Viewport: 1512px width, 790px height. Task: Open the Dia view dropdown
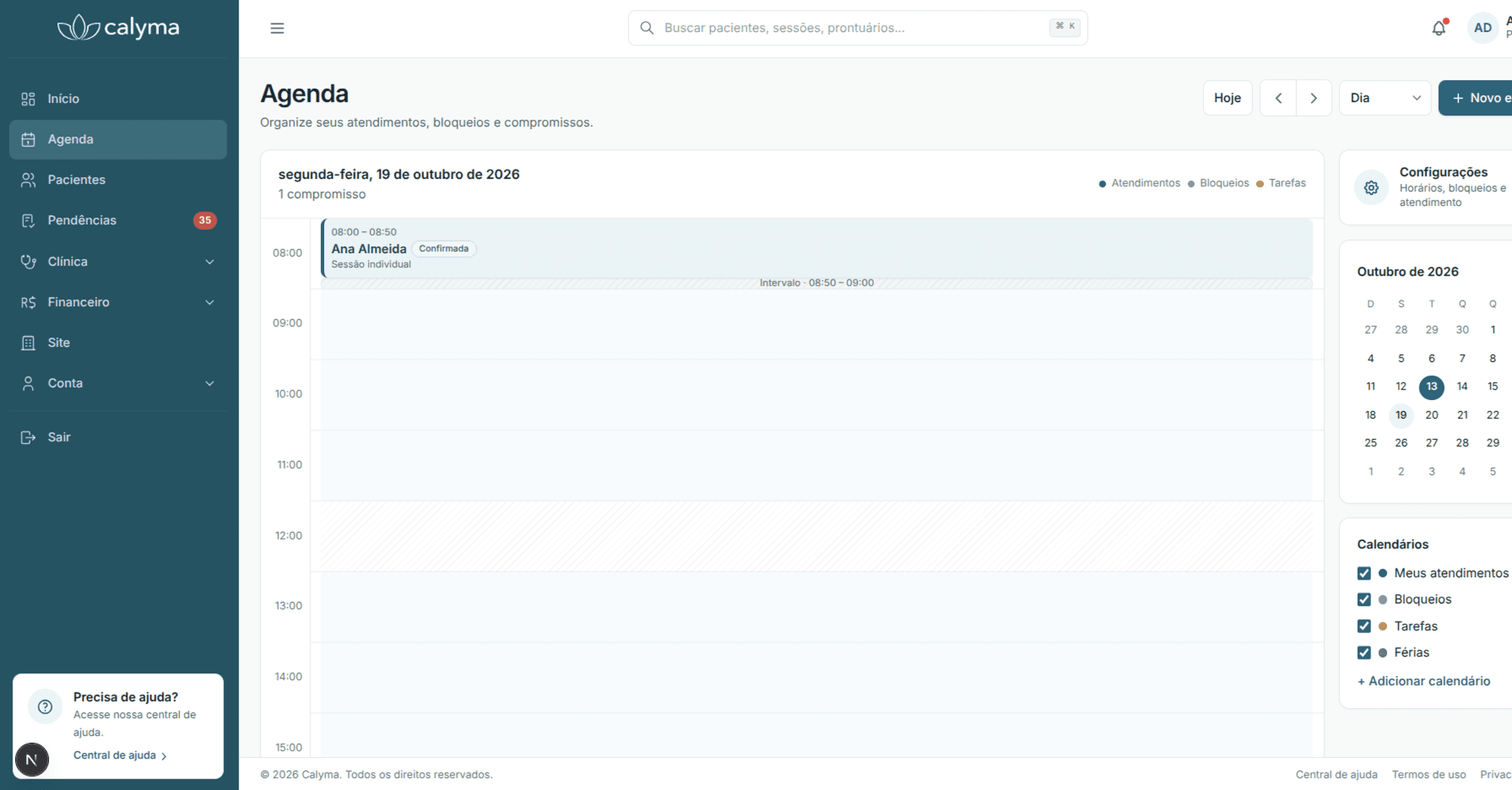pyautogui.click(x=1385, y=98)
